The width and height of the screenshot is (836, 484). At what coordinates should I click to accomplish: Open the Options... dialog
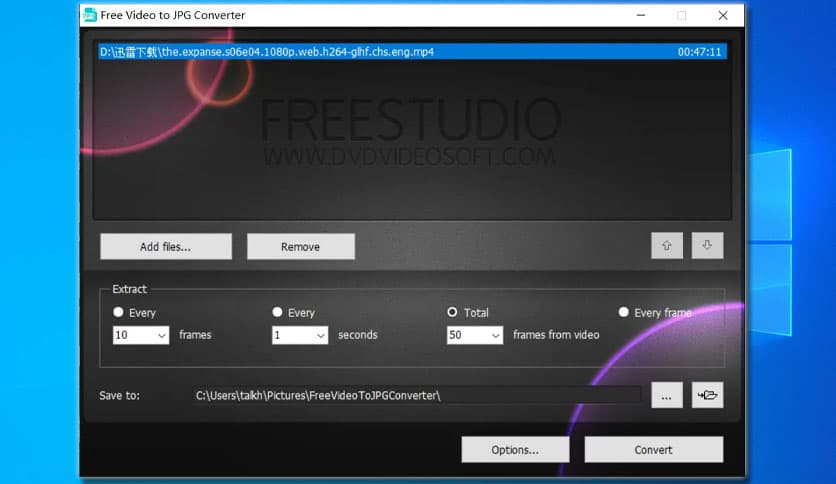point(515,450)
